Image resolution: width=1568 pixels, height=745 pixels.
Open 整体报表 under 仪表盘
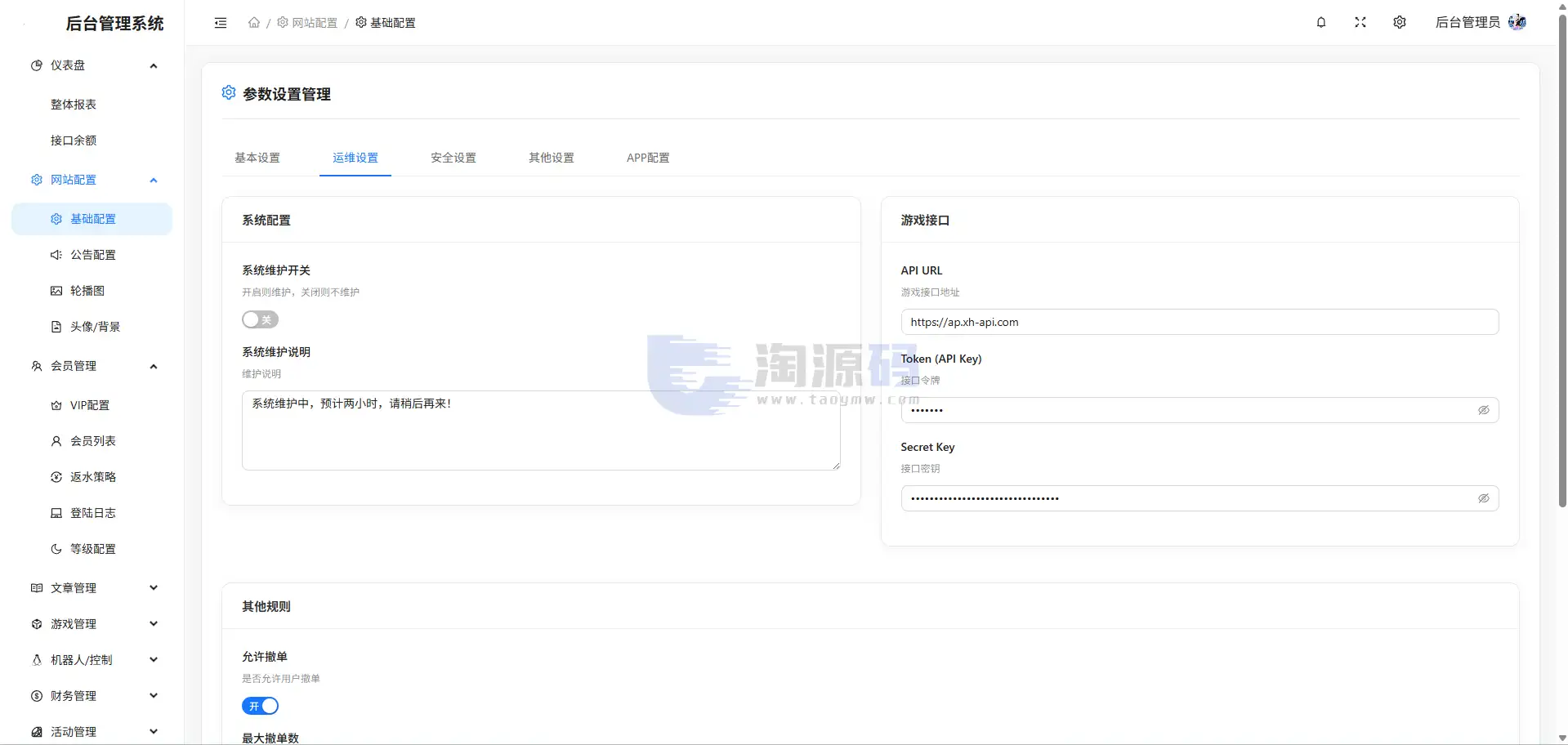click(x=92, y=105)
